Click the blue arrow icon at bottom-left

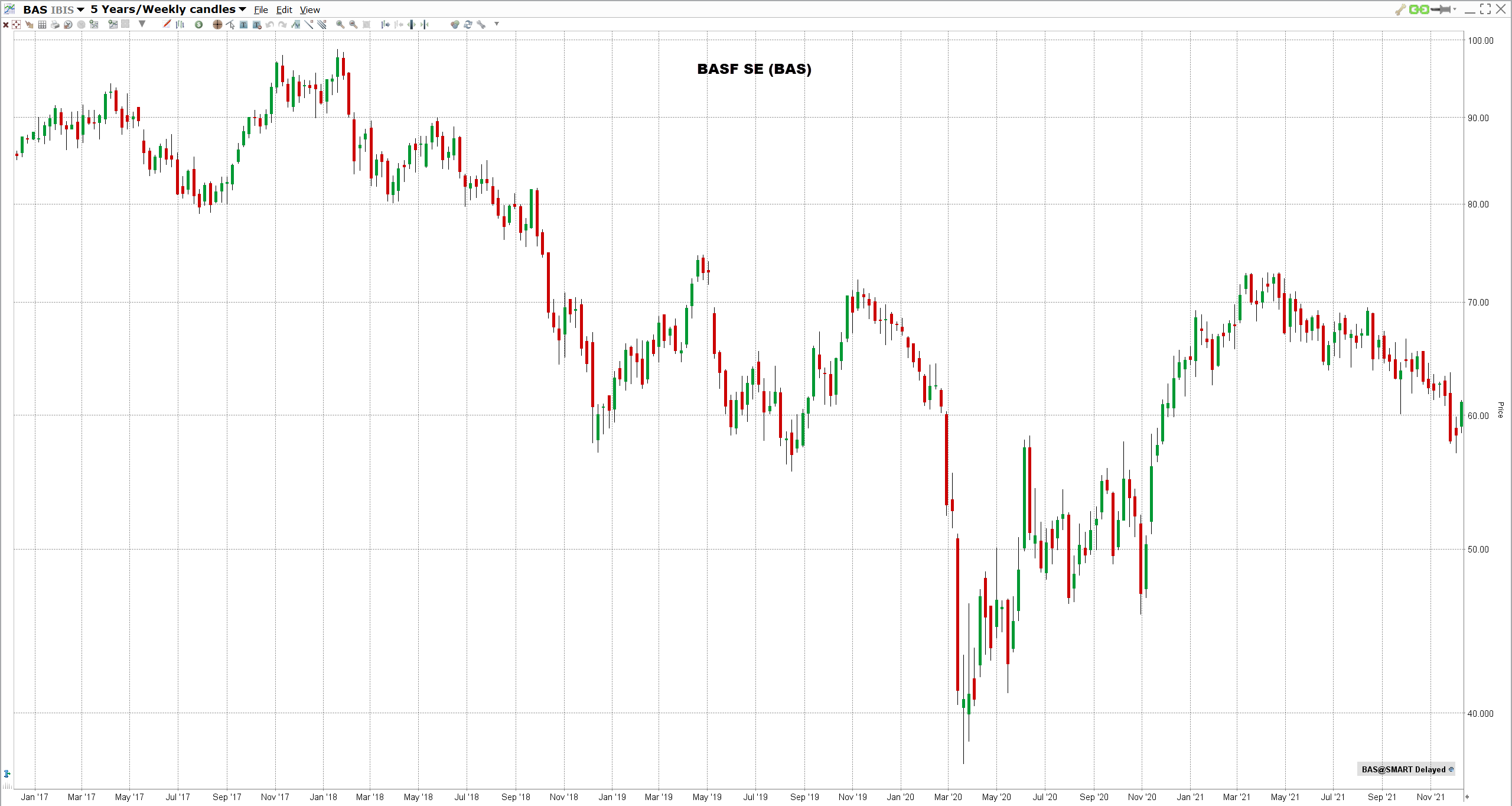pyautogui.click(x=7, y=773)
